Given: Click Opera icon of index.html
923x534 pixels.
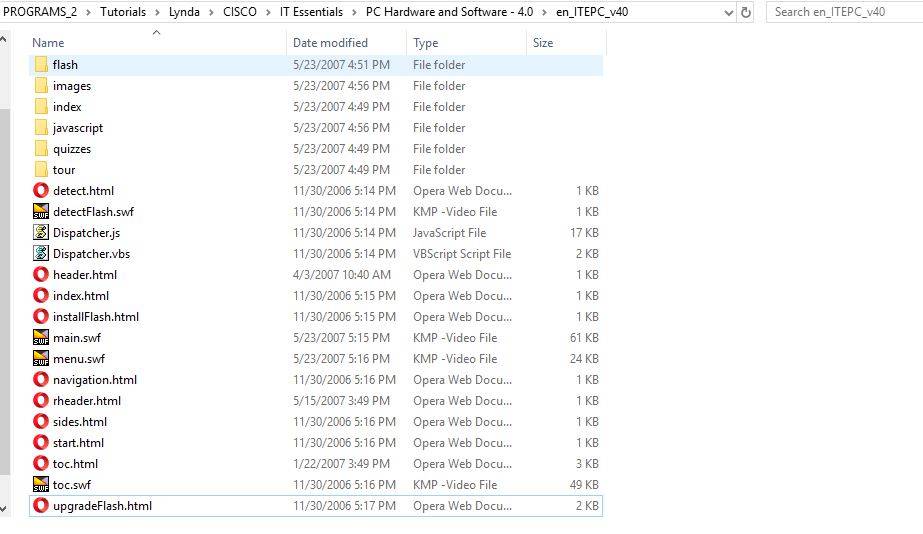Looking at the screenshot, I should tap(41, 296).
